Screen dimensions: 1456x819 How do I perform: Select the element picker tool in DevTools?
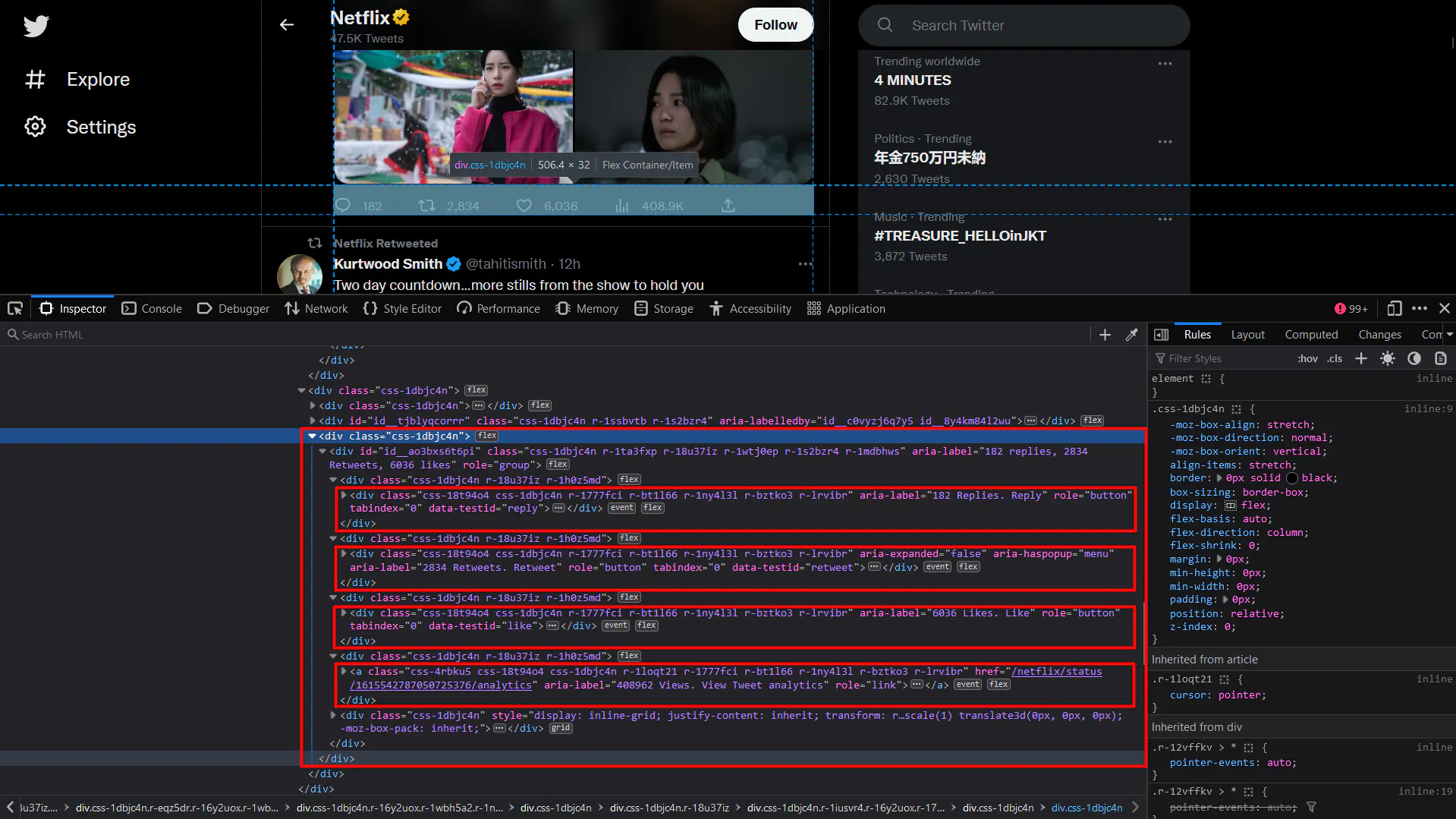15,308
